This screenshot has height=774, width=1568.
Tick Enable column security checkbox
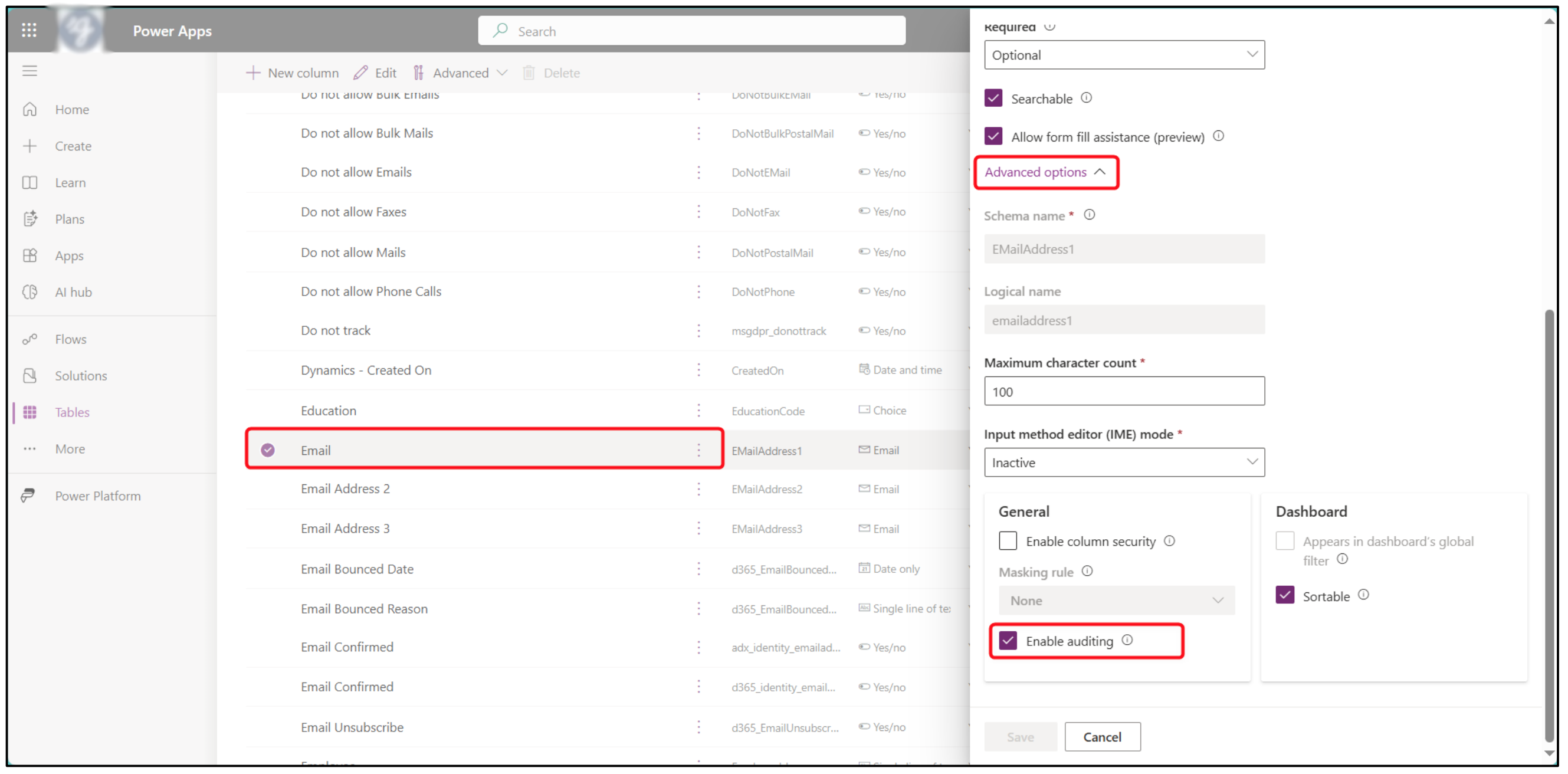[1008, 542]
